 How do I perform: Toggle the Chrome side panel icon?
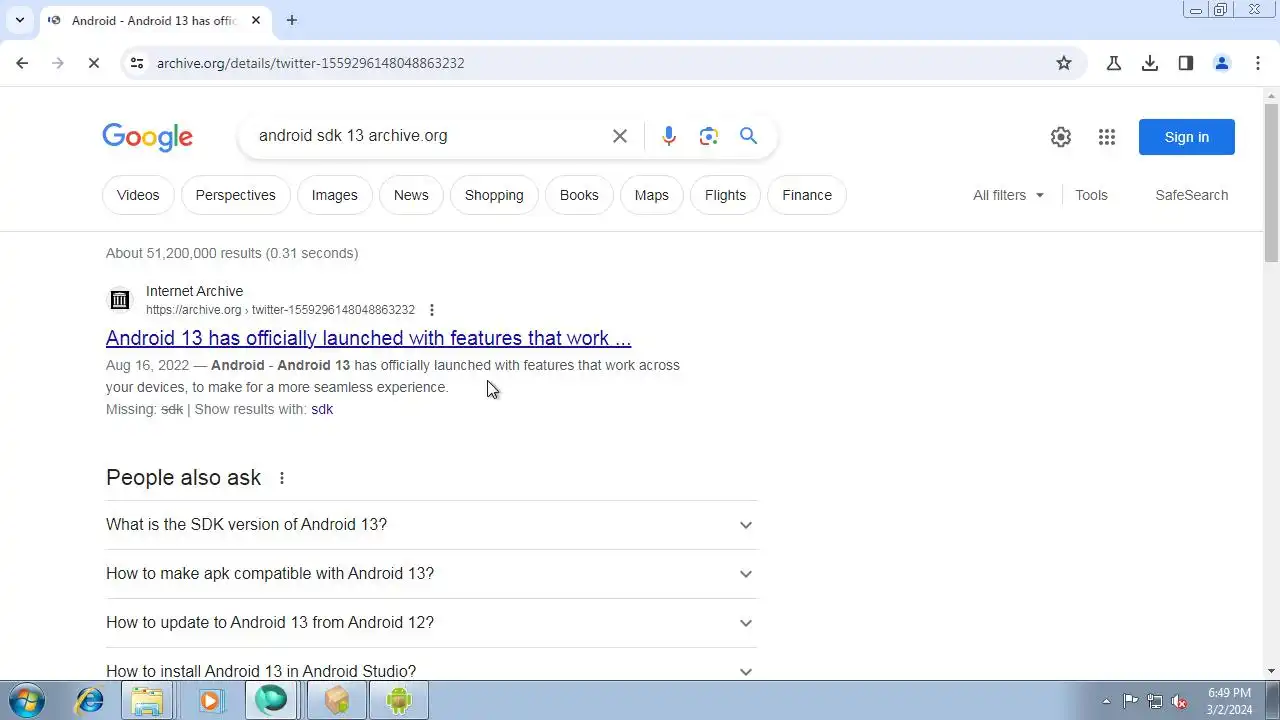(1186, 63)
